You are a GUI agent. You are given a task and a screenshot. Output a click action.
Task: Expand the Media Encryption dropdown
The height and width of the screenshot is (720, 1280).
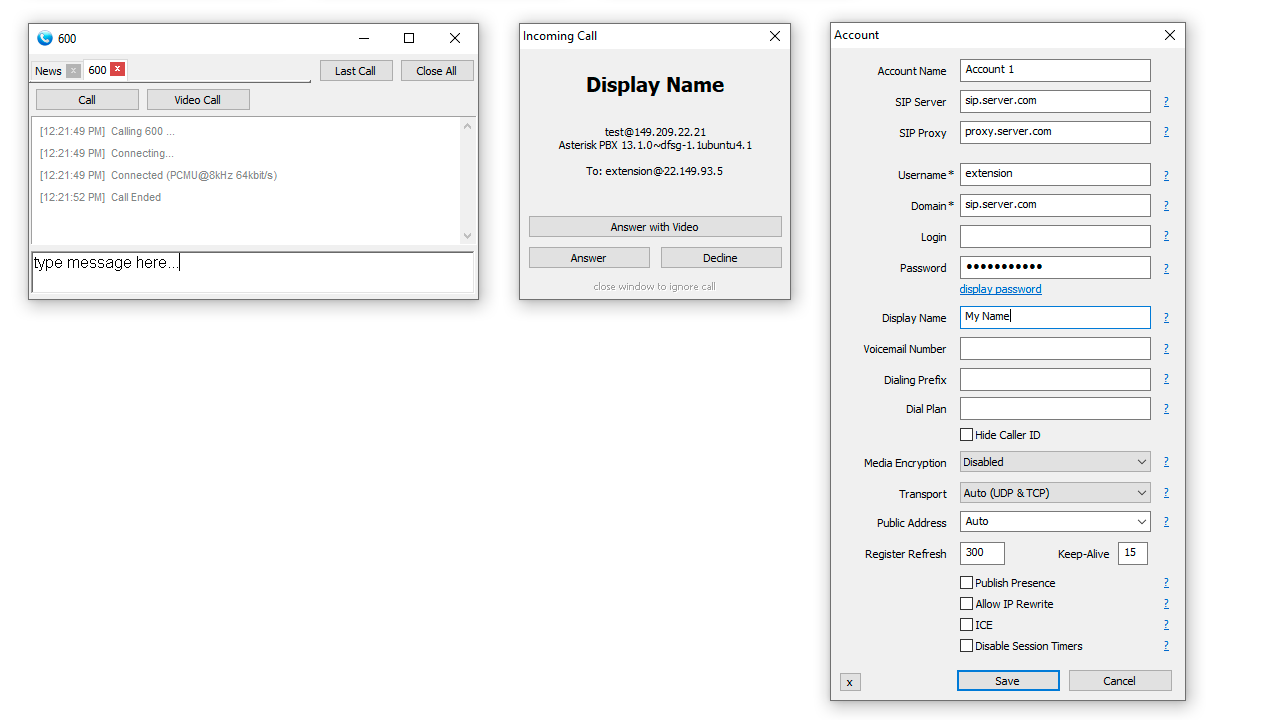[x=1055, y=462]
